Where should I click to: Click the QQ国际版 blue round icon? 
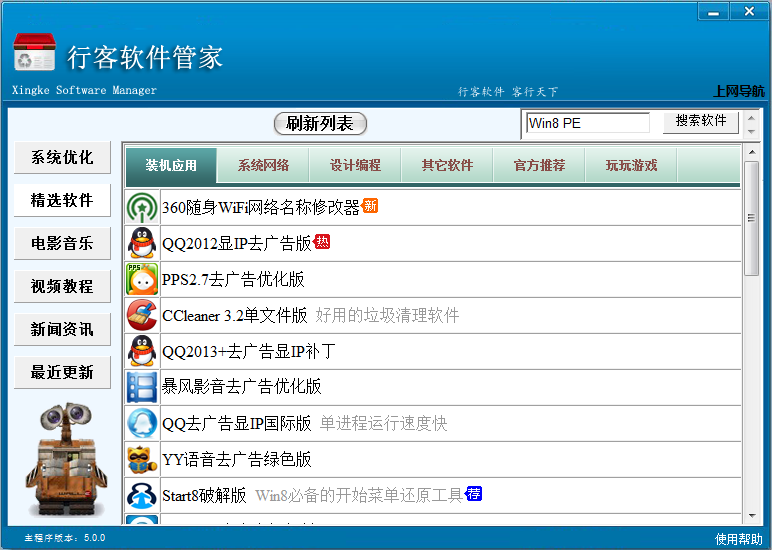tap(142, 423)
